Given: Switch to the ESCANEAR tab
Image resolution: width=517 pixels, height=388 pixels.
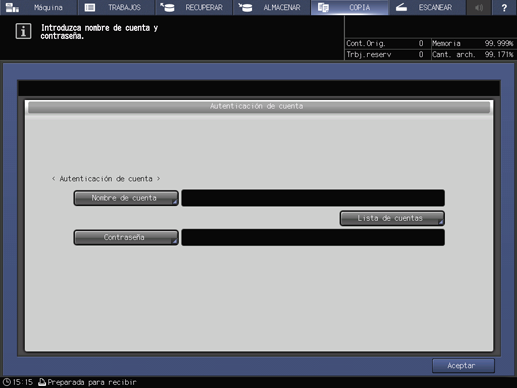Looking at the screenshot, I should tap(427, 7).
